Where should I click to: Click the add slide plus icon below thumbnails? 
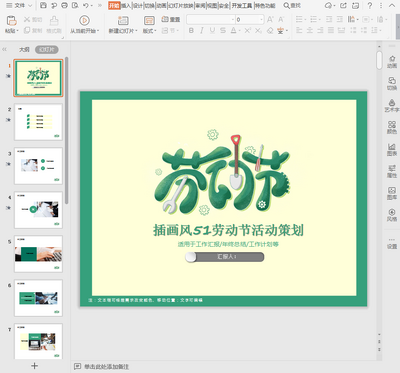34,366
